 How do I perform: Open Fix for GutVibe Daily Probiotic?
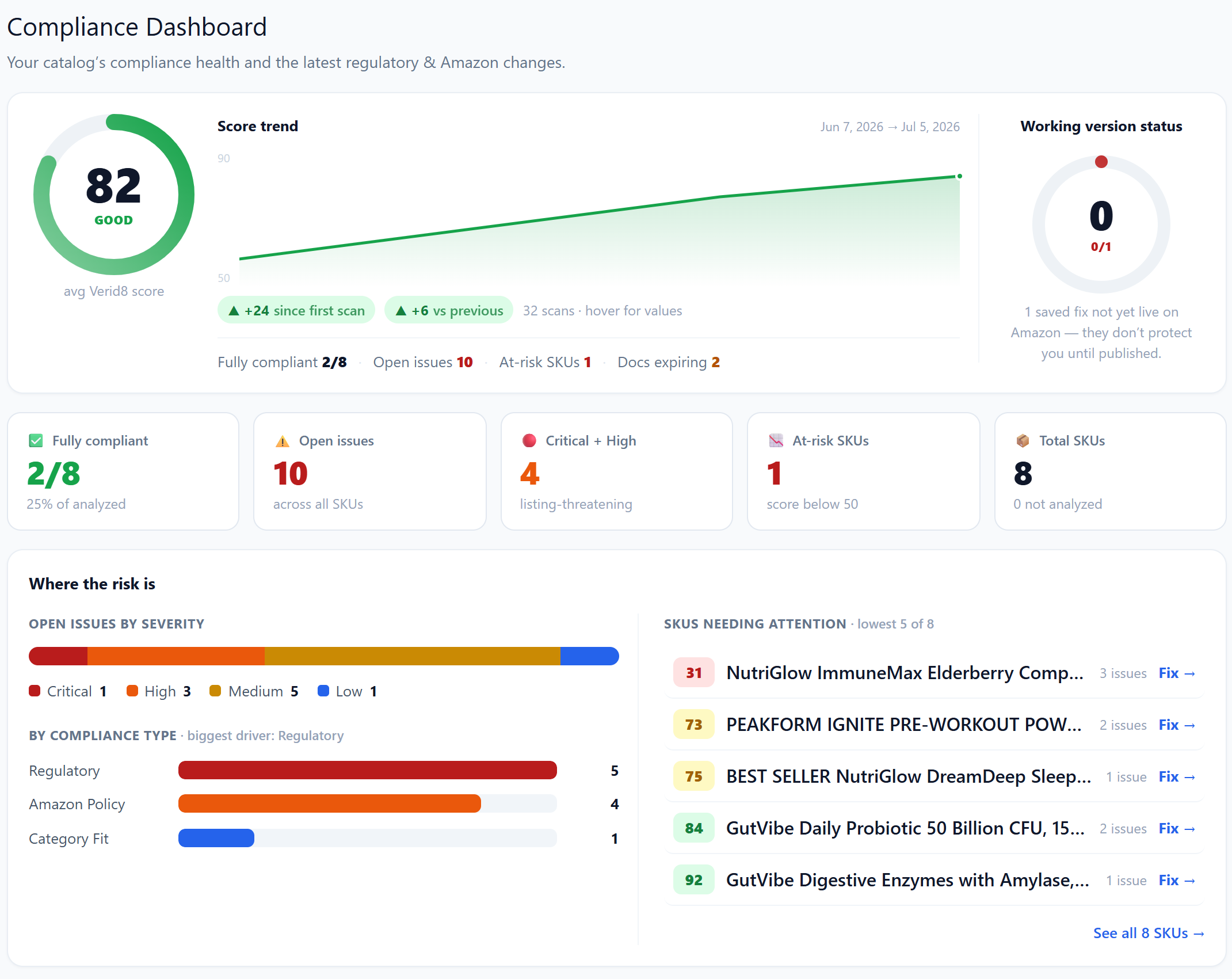[x=1177, y=828]
